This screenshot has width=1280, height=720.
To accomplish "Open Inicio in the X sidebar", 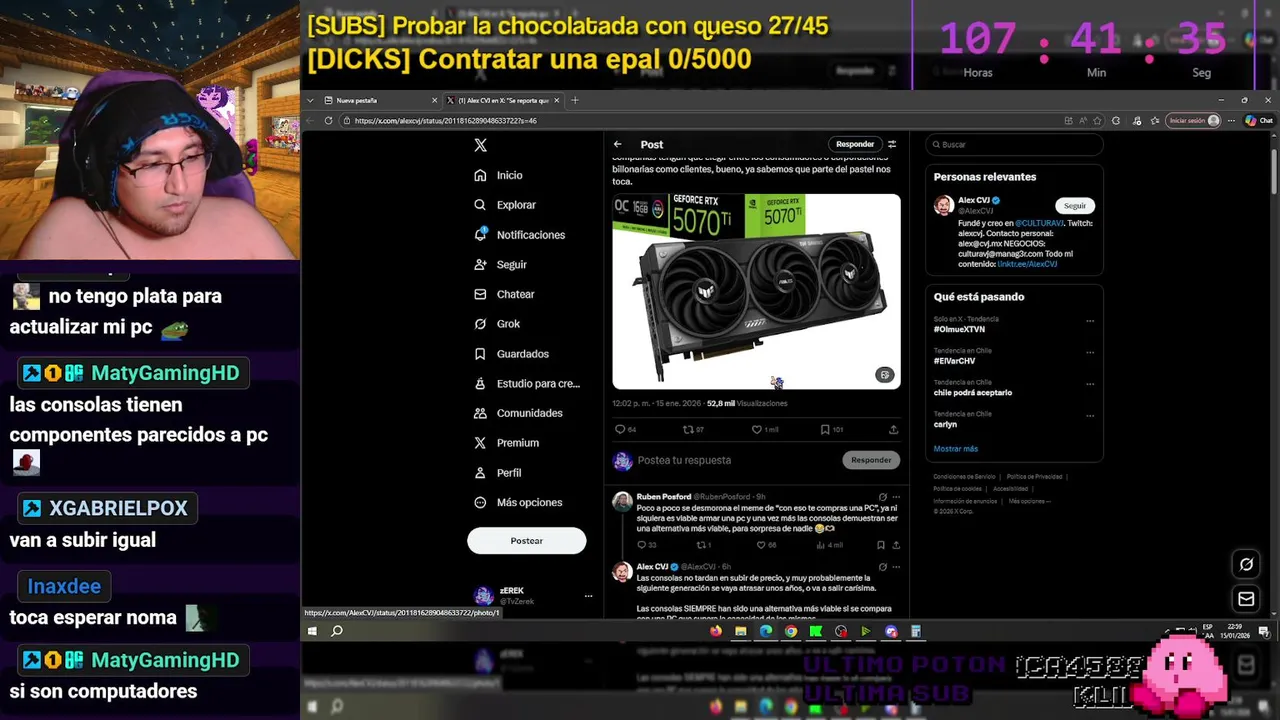I will point(499,175).
